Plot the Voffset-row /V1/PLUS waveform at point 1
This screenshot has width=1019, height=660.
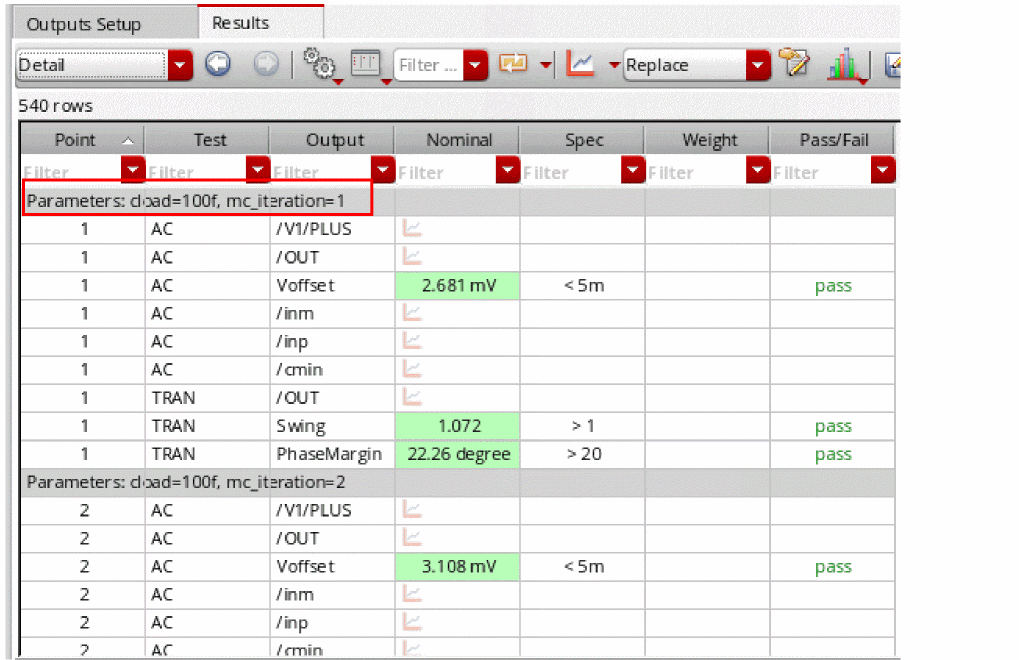click(412, 229)
